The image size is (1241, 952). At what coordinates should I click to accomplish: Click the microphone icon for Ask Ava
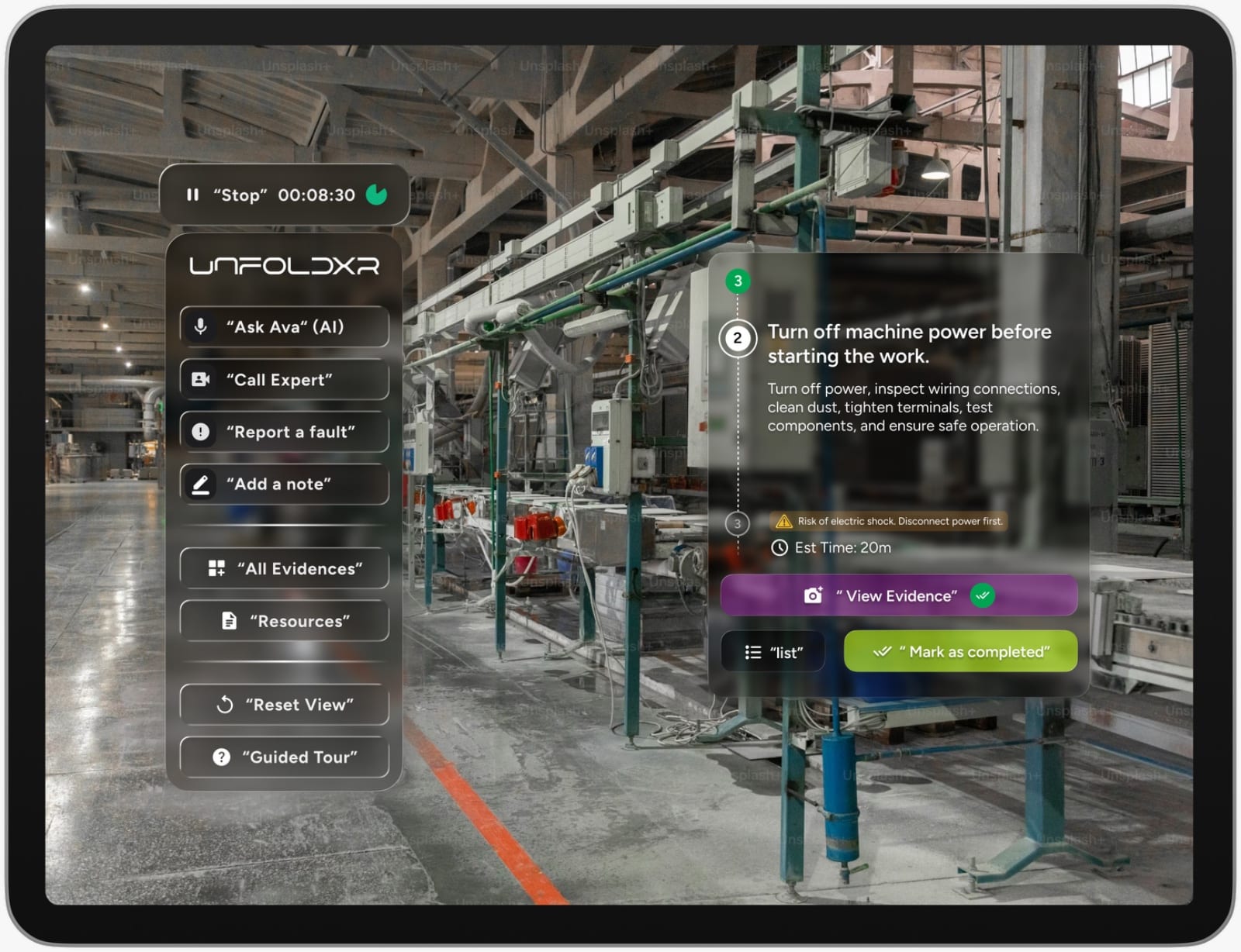[201, 326]
